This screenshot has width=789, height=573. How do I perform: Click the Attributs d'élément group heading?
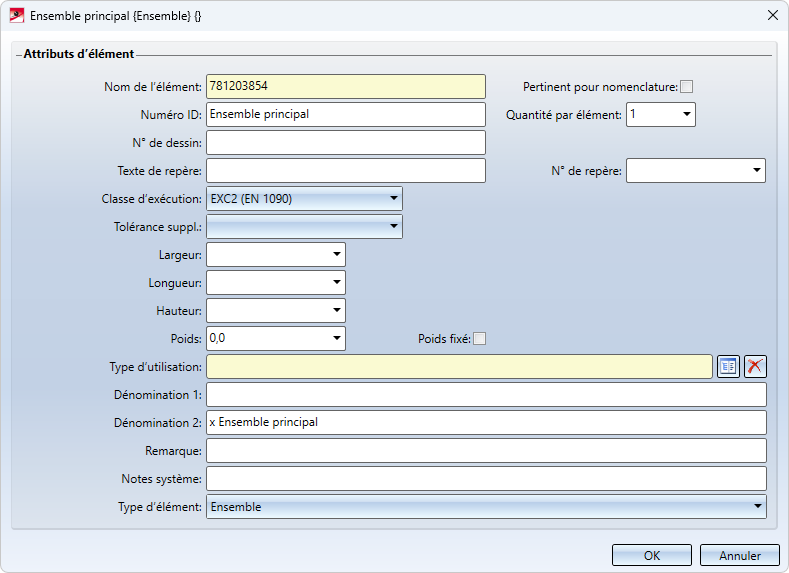(78, 54)
